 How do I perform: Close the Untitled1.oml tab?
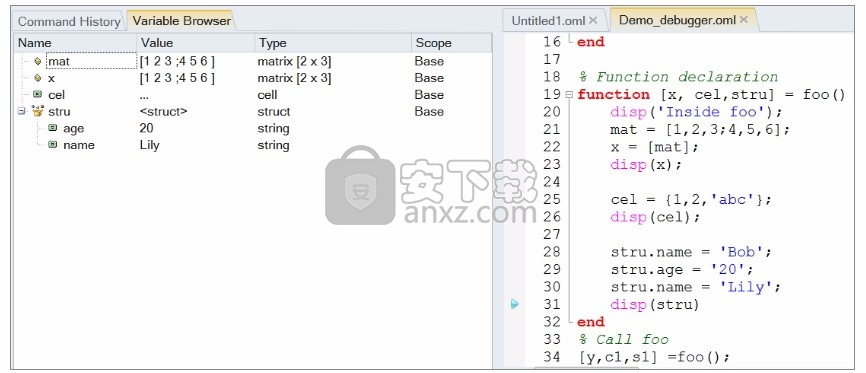click(x=593, y=20)
